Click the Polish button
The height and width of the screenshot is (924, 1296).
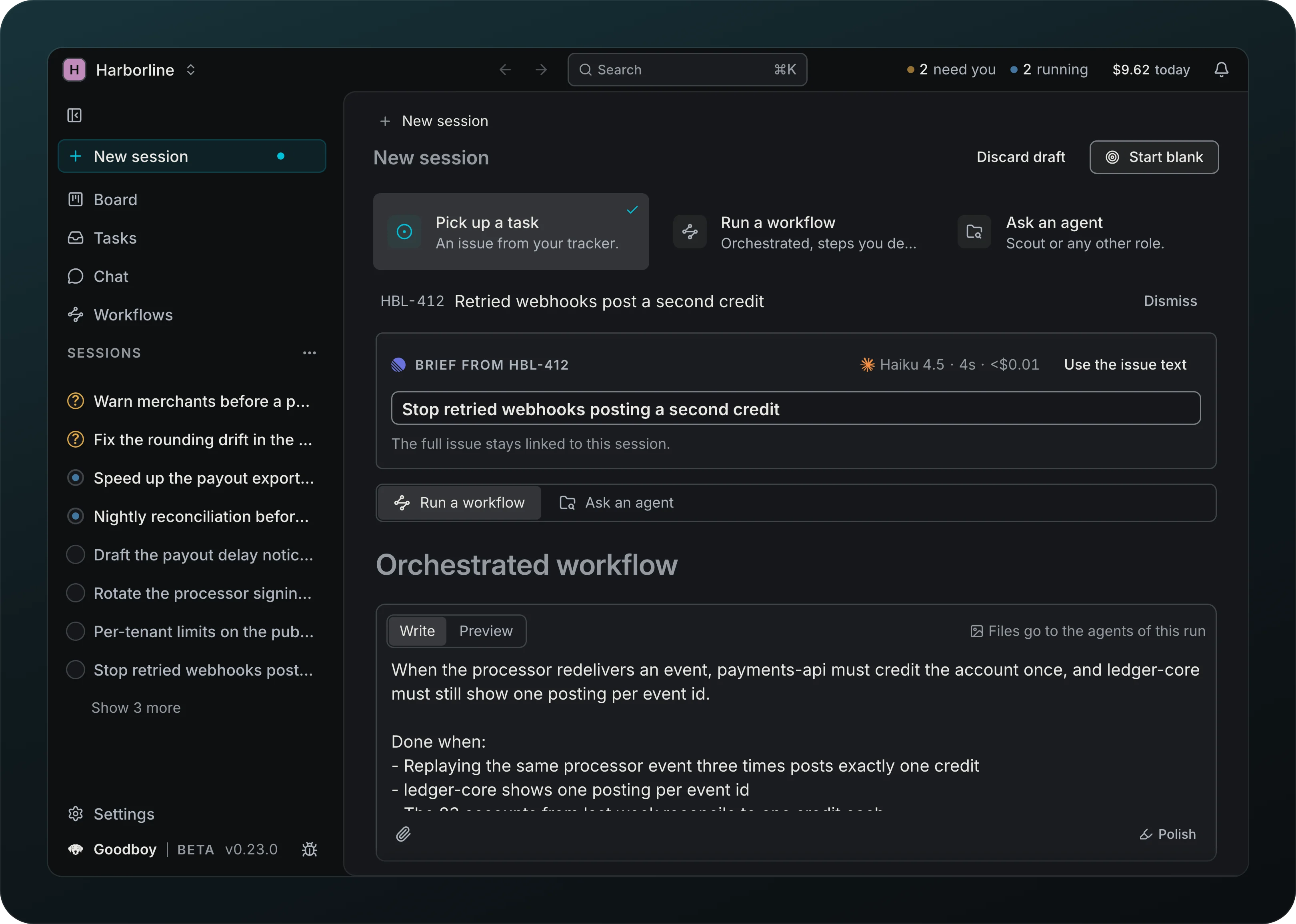click(x=1168, y=834)
